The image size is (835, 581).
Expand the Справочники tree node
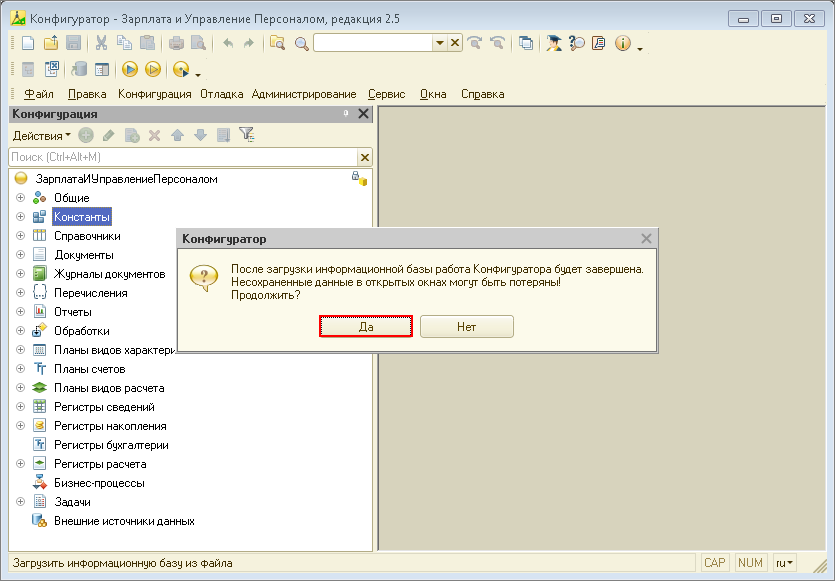[20, 235]
